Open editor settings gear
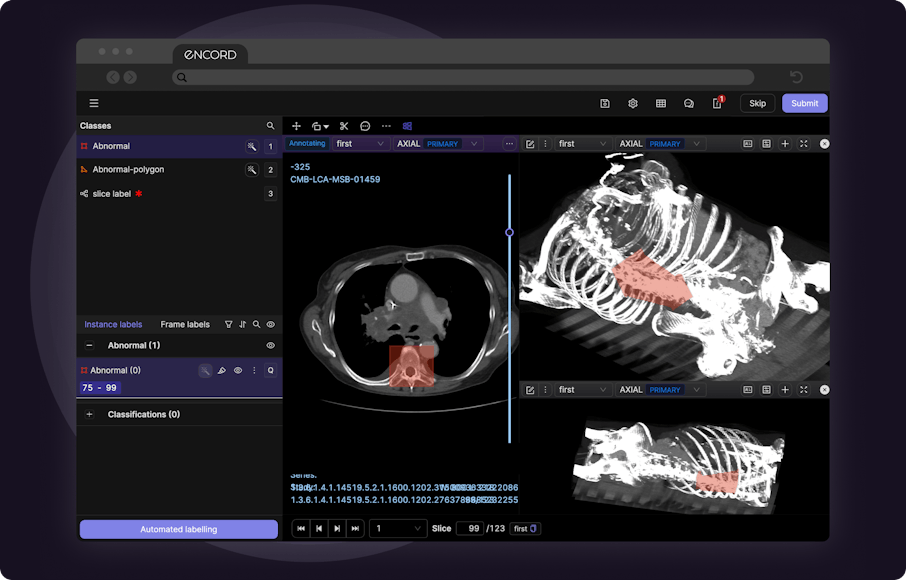This screenshot has height=580, width=906. click(633, 103)
